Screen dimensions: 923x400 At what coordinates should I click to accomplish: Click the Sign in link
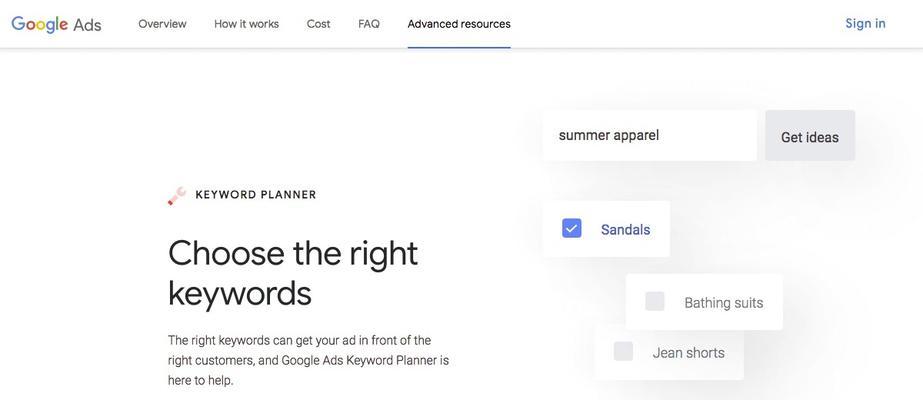tap(865, 24)
